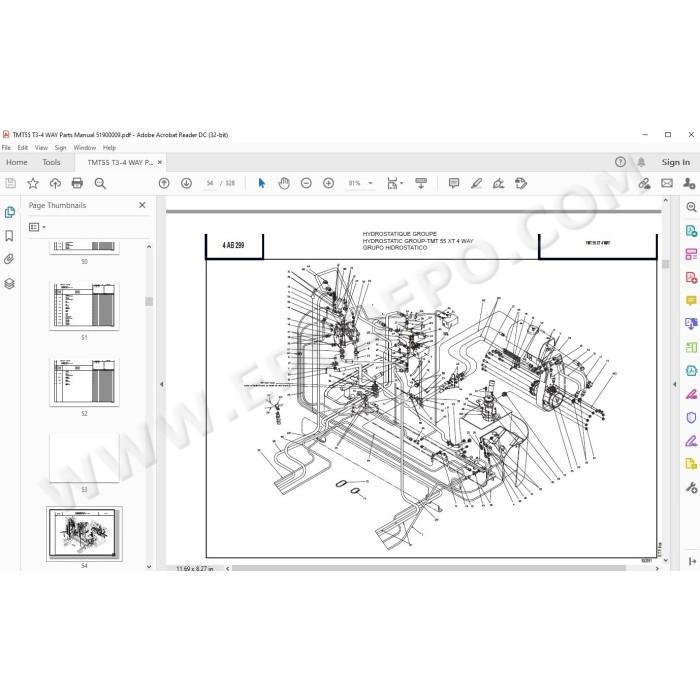The height and width of the screenshot is (700, 700).
Task: Go to previous page arrow
Action: click(x=164, y=183)
